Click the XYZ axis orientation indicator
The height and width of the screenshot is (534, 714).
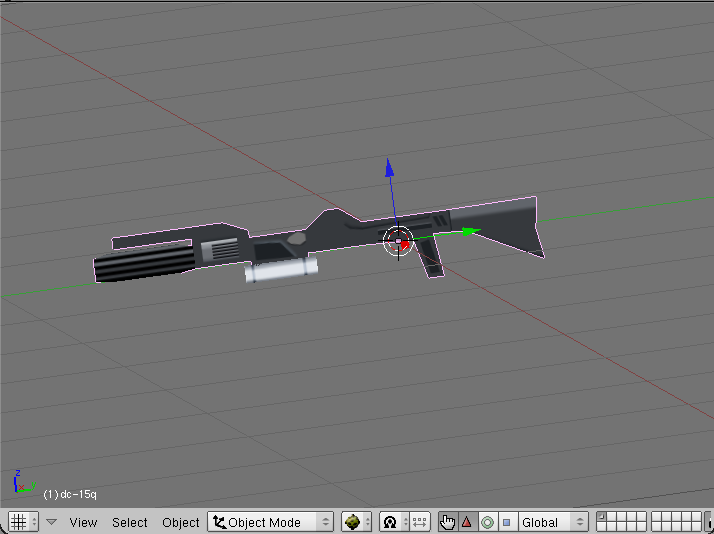(24, 482)
